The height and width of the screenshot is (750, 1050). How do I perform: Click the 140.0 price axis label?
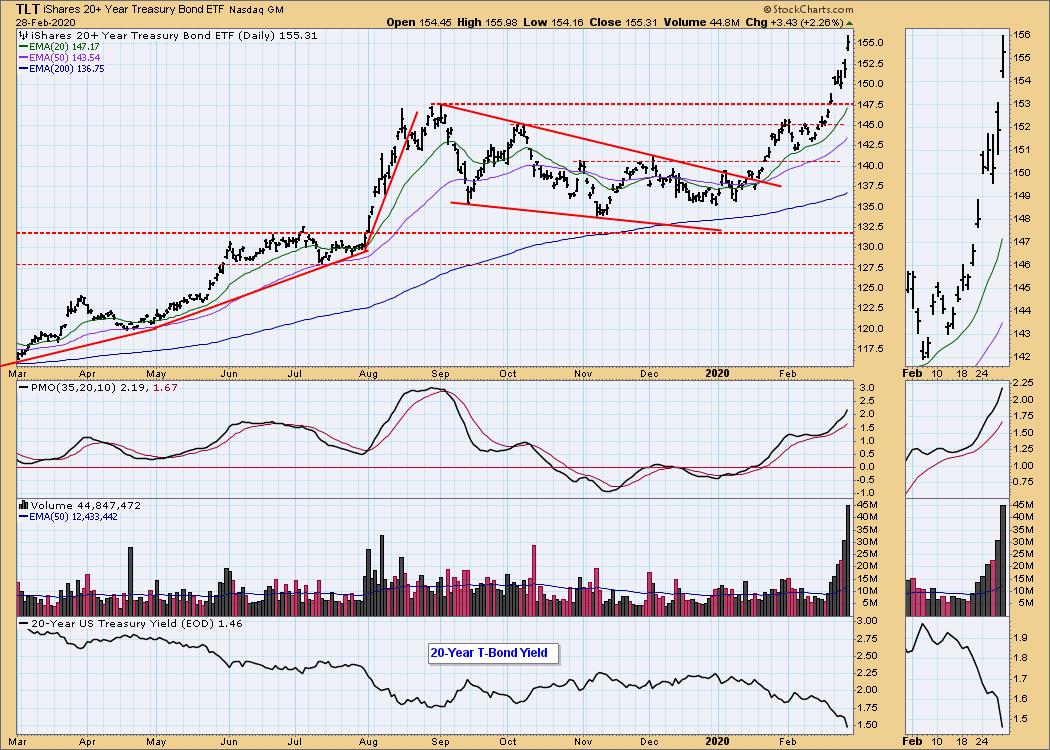tap(872, 165)
